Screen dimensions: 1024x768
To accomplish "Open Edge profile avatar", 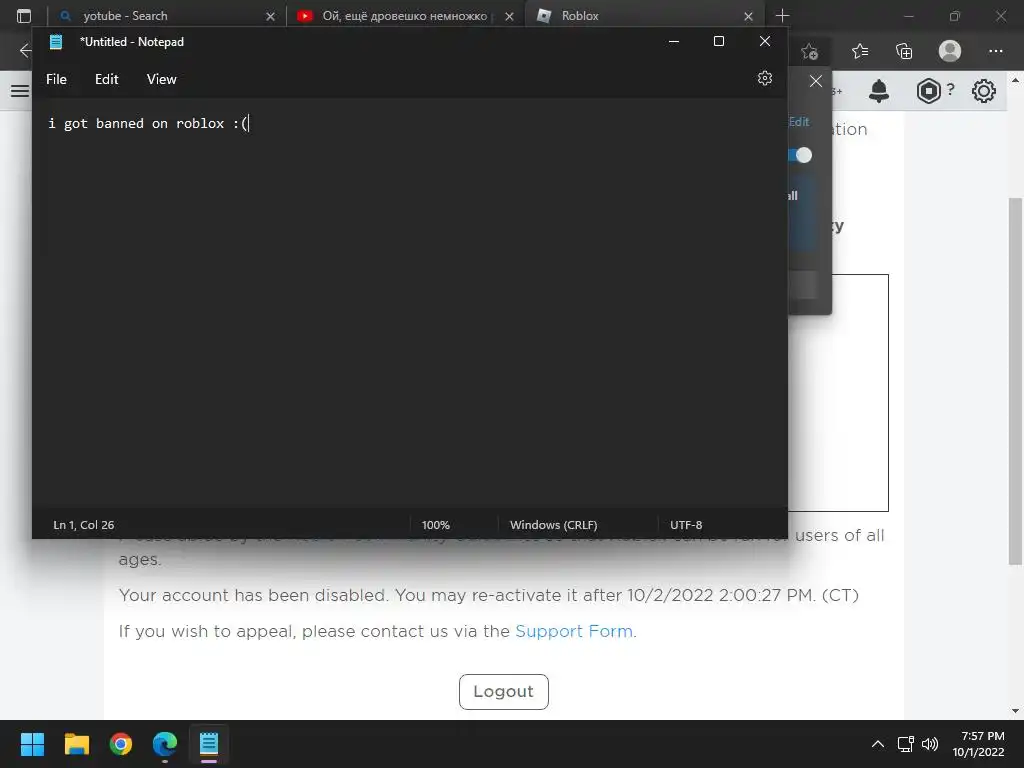I will point(950,51).
